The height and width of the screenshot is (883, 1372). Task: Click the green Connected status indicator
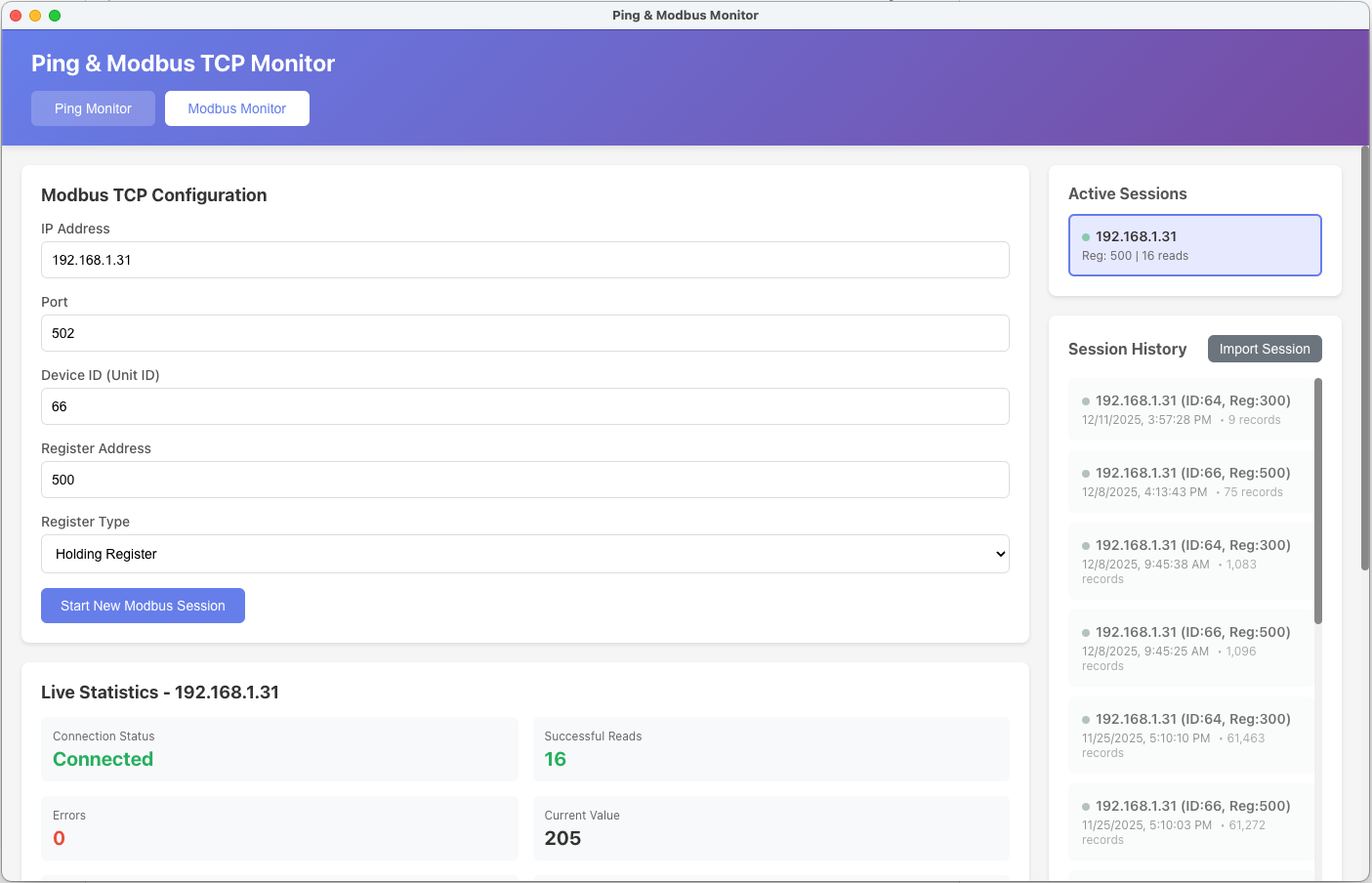tap(103, 758)
